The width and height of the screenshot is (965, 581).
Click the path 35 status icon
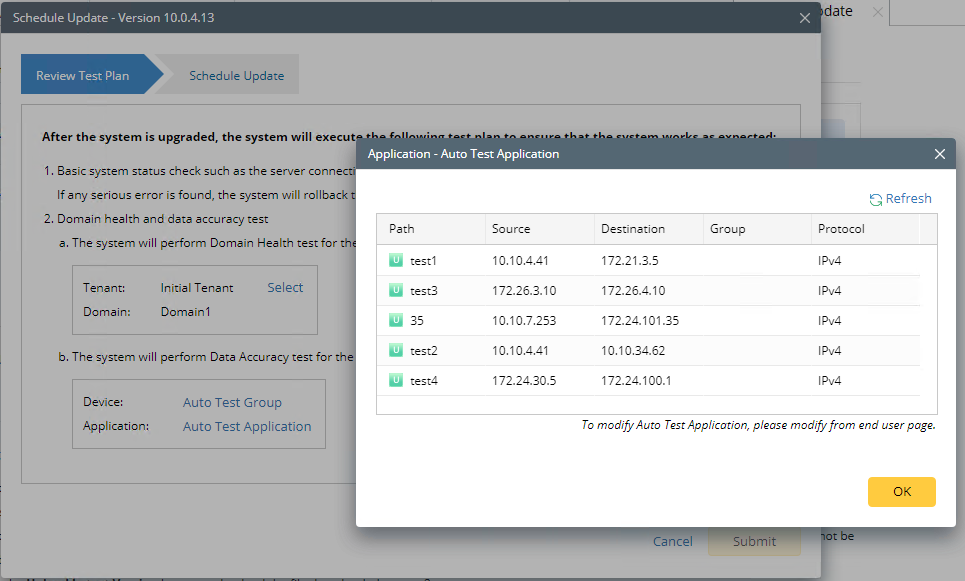396,321
